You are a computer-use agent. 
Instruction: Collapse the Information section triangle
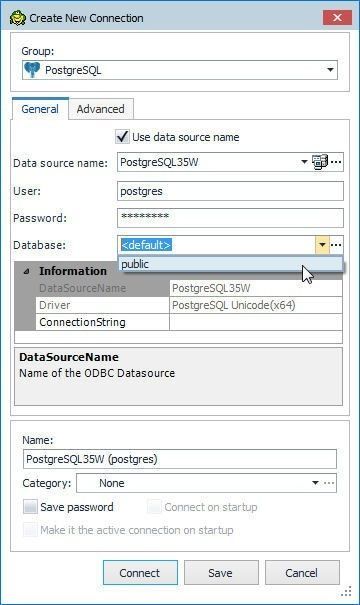[x=26, y=271]
